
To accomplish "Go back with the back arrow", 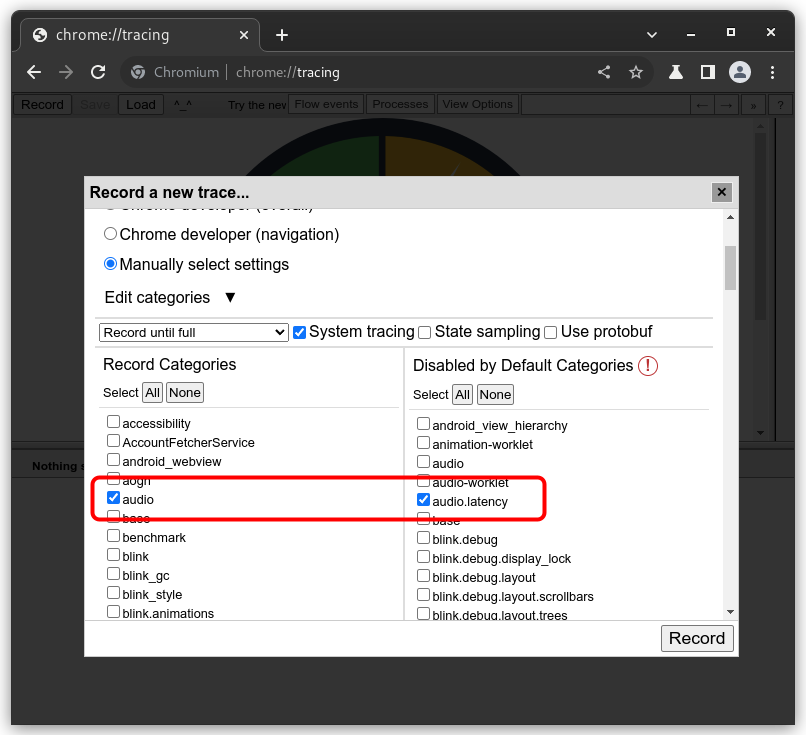I will click(34, 72).
